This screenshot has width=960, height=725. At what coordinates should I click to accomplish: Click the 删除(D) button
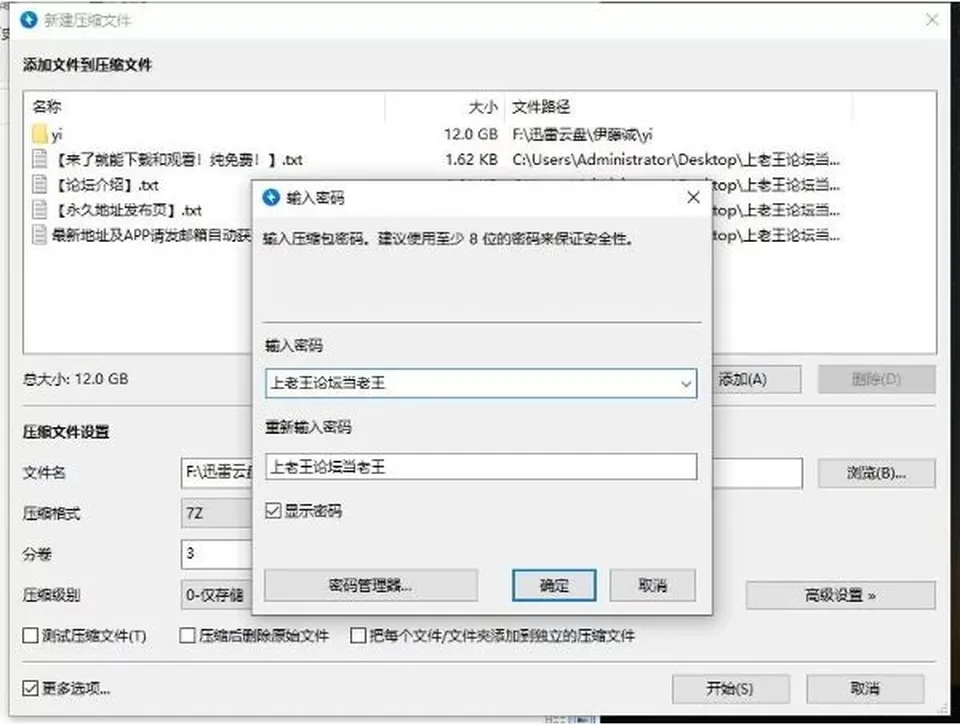(877, 380)
